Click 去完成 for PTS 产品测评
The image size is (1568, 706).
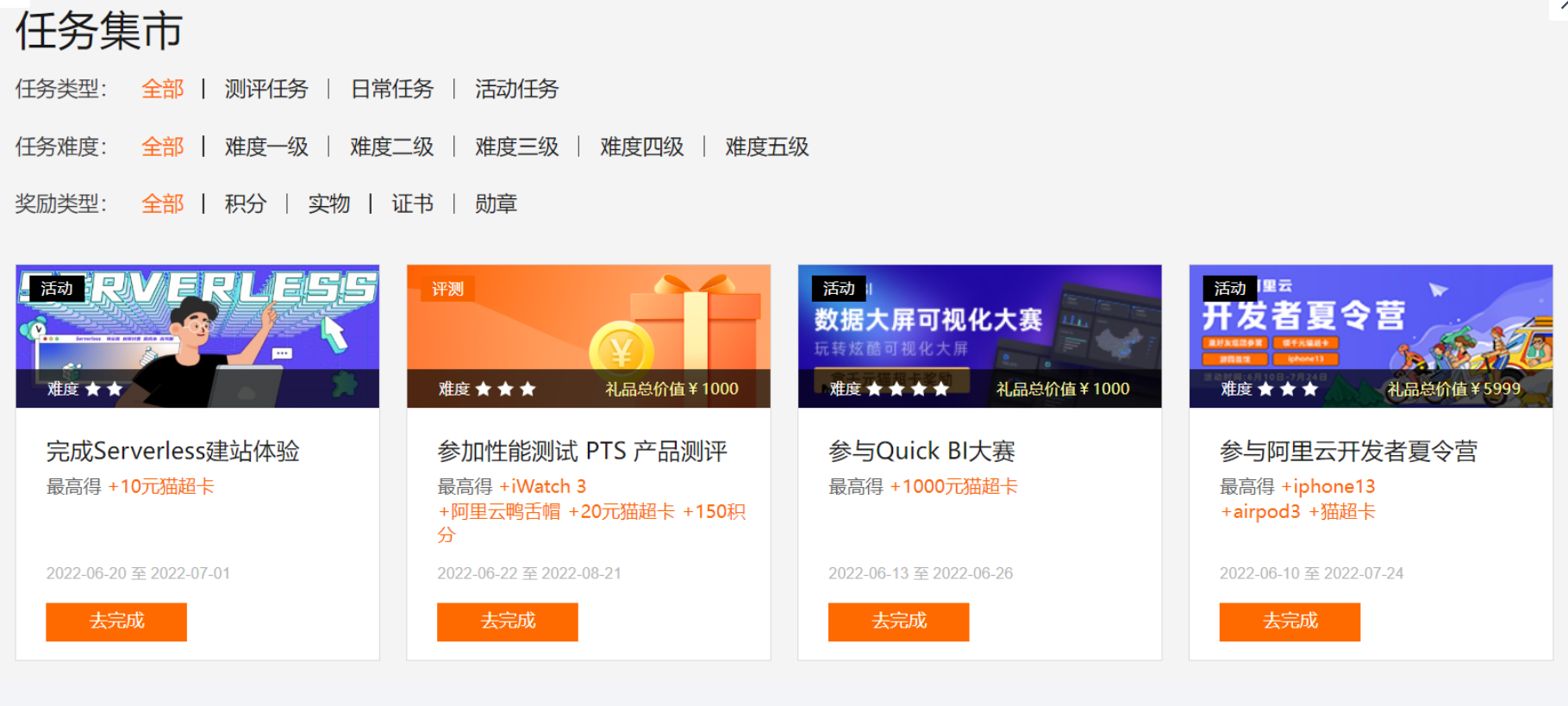click(508, 622)
